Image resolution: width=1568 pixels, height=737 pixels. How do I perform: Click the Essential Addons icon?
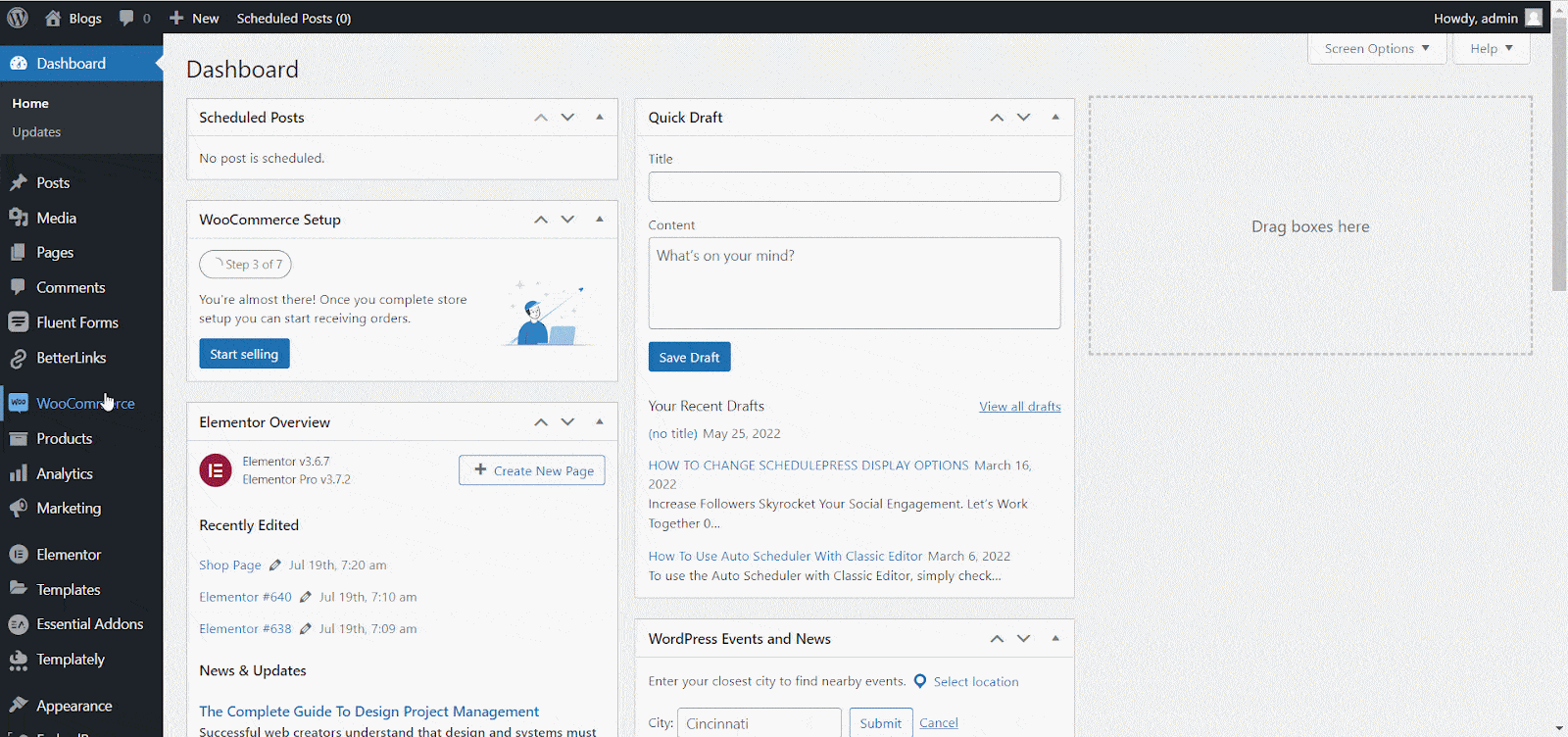coord(18,624)
